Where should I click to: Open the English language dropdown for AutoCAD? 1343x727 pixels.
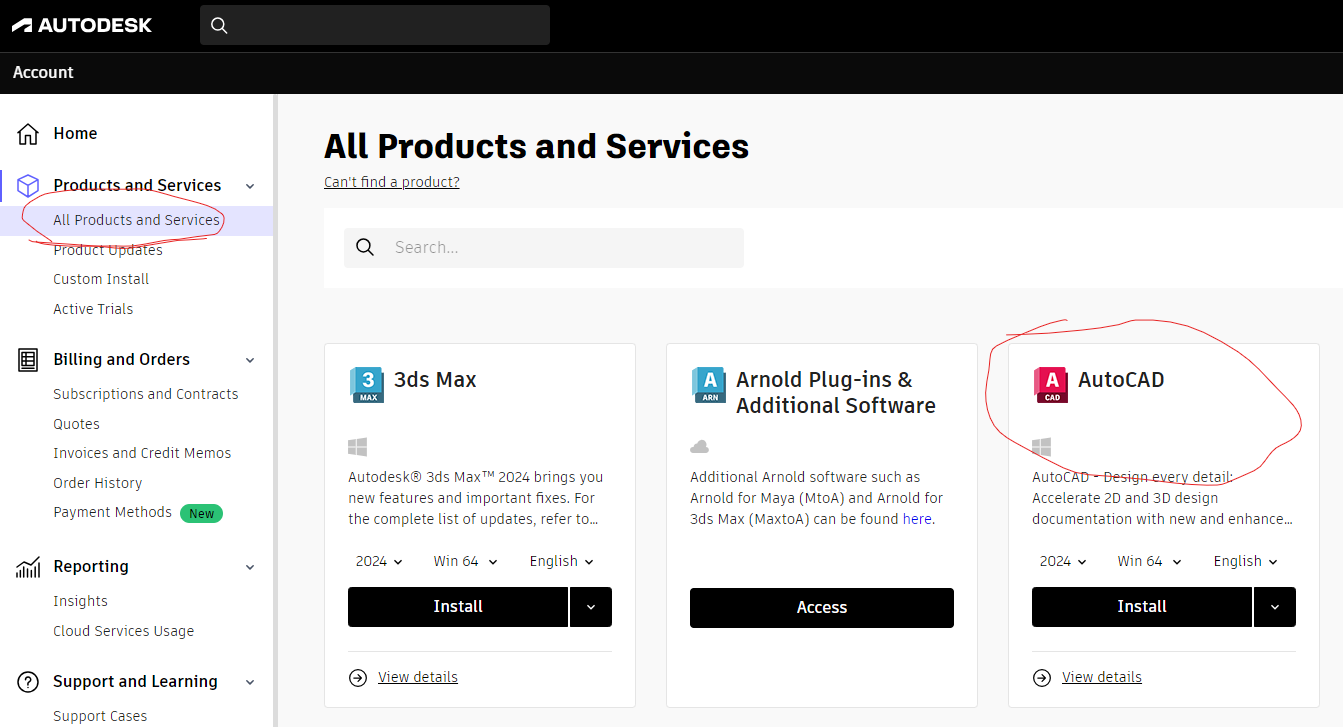coord(1245,561)
